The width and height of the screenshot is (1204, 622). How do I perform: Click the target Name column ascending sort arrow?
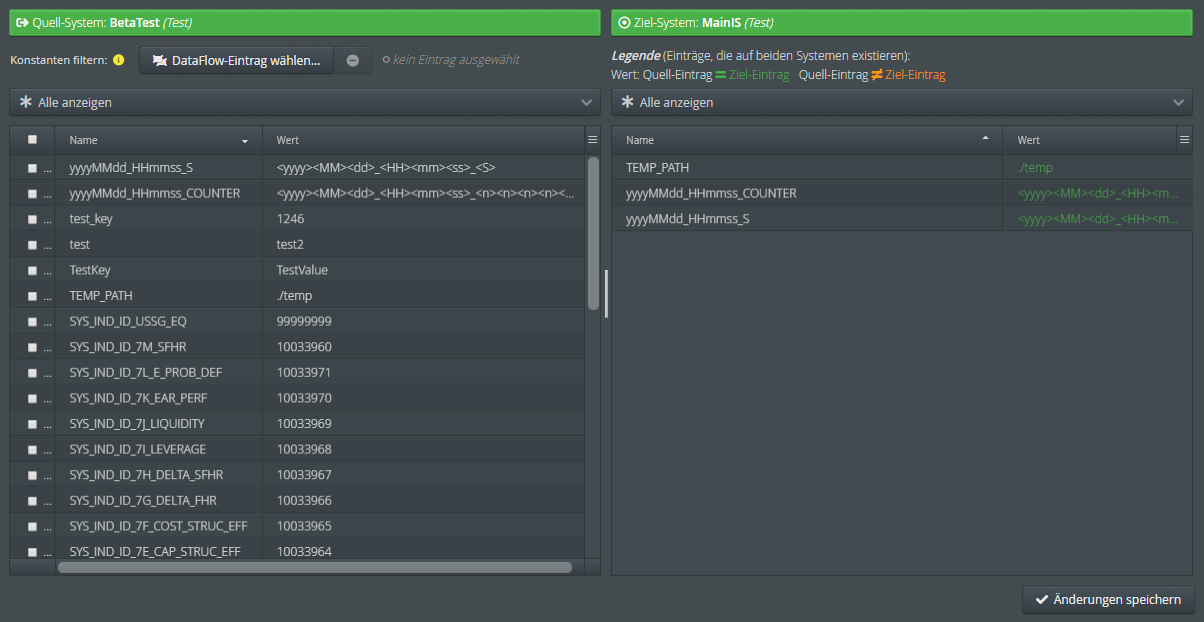coord(986,138)
